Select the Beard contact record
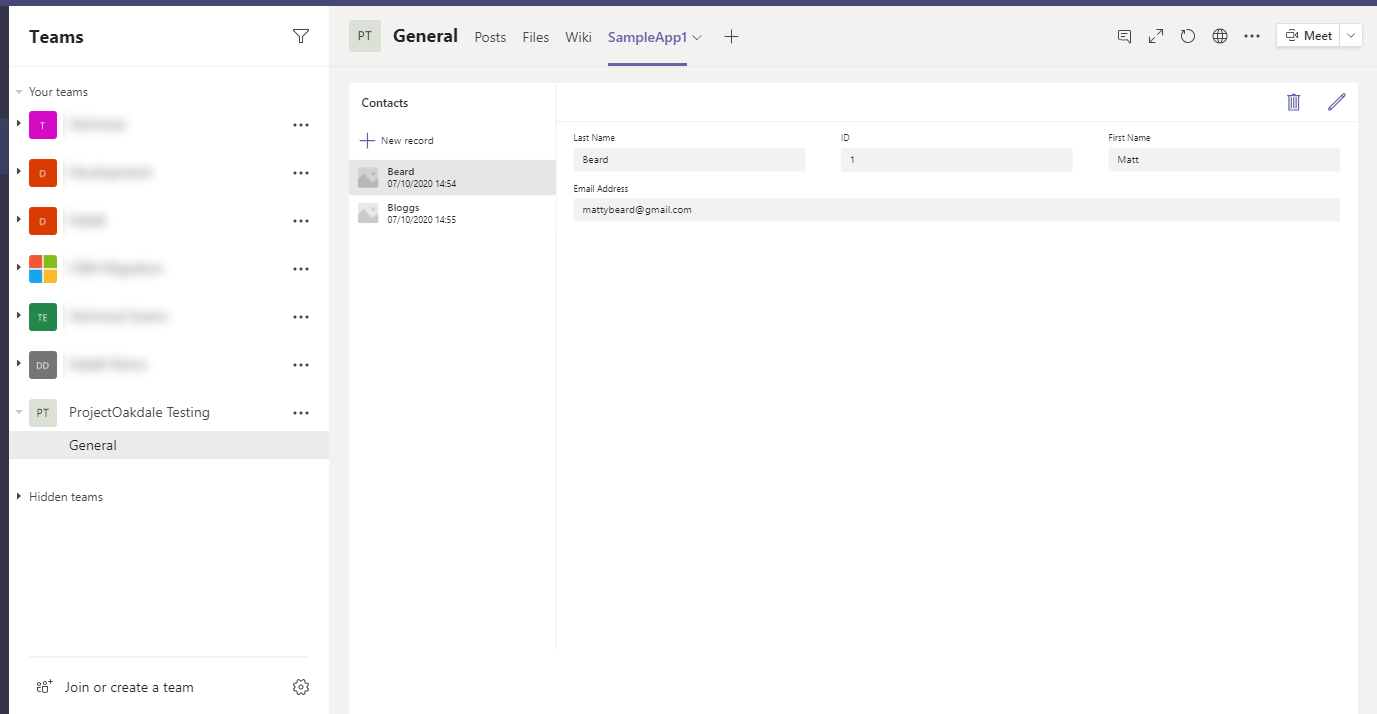Viewport: 1377px width, 714px height. point(452,178)
